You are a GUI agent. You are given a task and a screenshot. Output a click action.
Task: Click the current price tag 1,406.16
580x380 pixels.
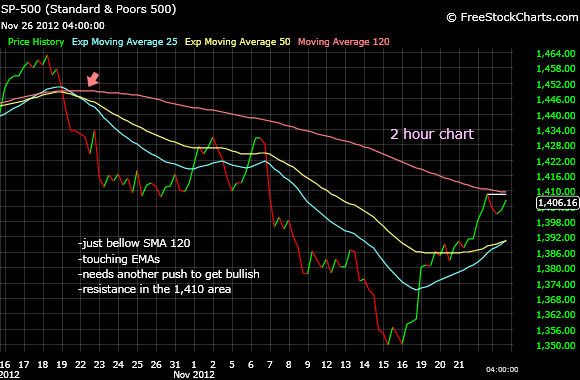click(x=558, y=203)
